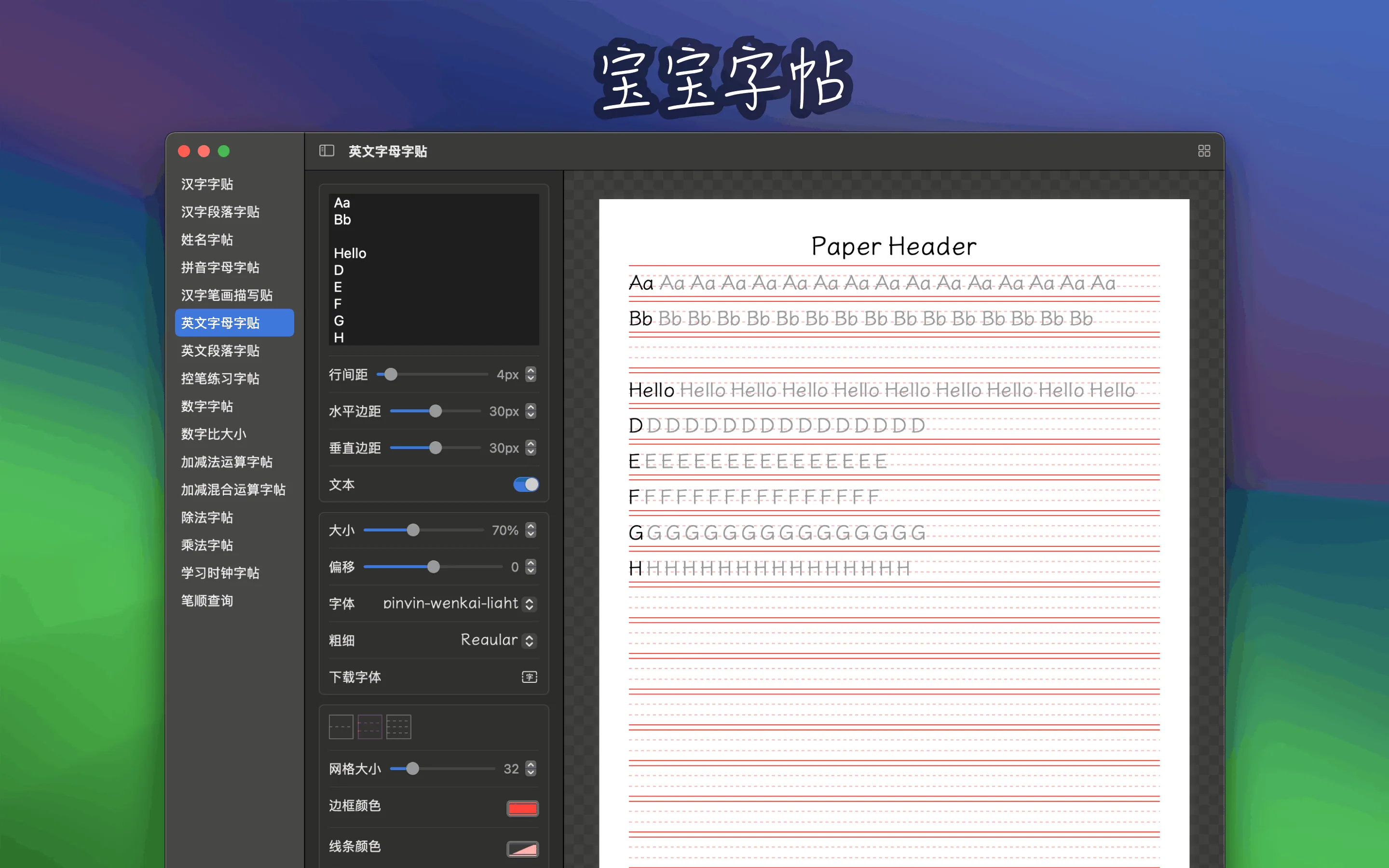Click the 大小 size slider handle
The height and width of the screenshot is (868, 1389).
[x=414, y=530]
